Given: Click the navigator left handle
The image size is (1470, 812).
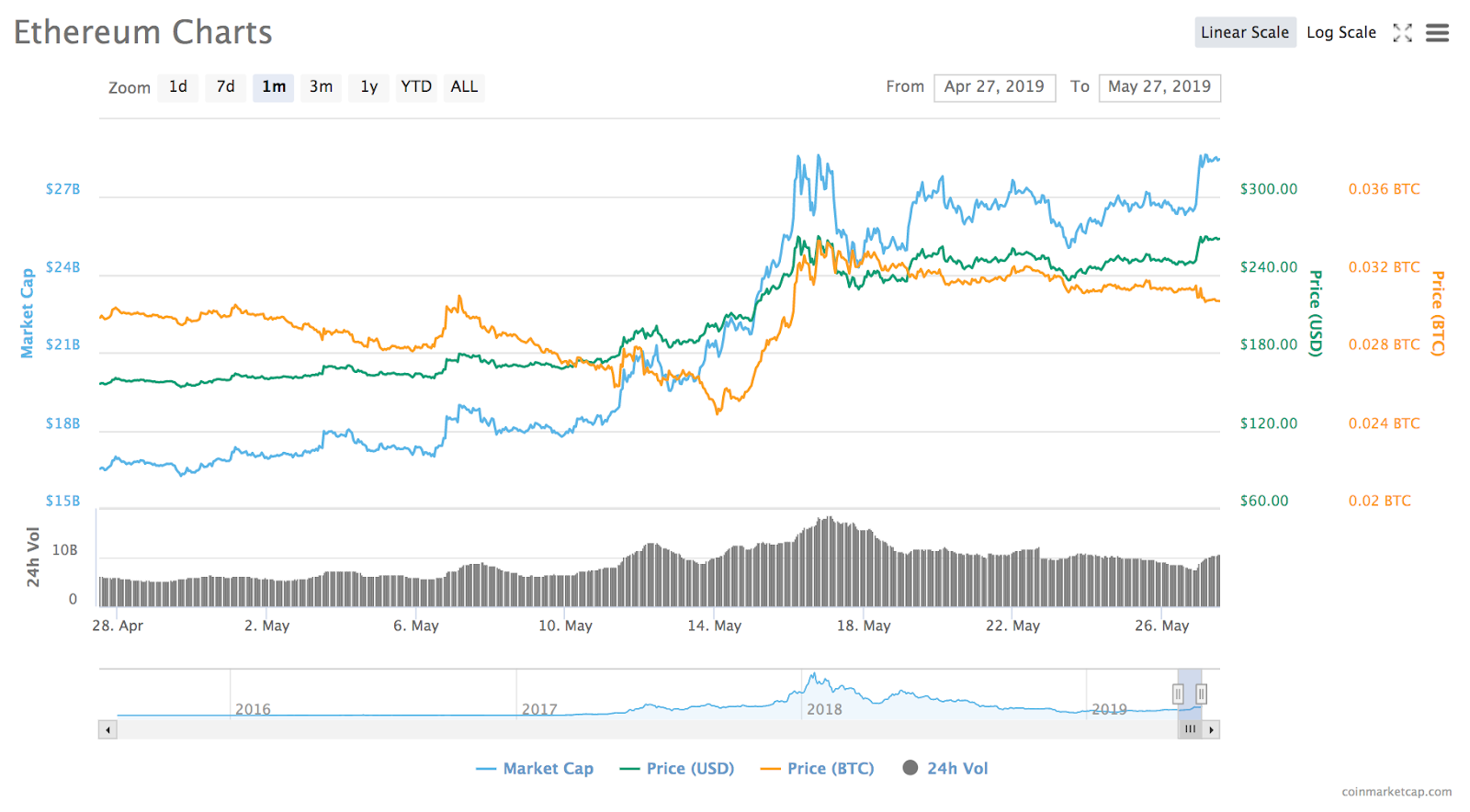Looking at the screenshot, I should pyautogui.click(x=1178, y=694).
